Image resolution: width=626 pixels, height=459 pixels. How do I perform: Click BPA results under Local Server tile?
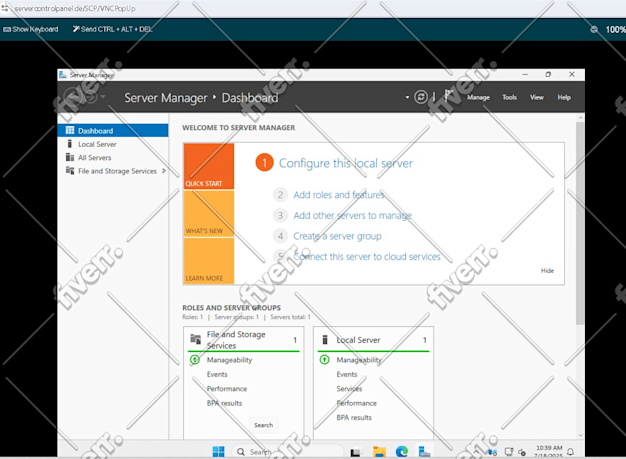(x=354, y=417)
